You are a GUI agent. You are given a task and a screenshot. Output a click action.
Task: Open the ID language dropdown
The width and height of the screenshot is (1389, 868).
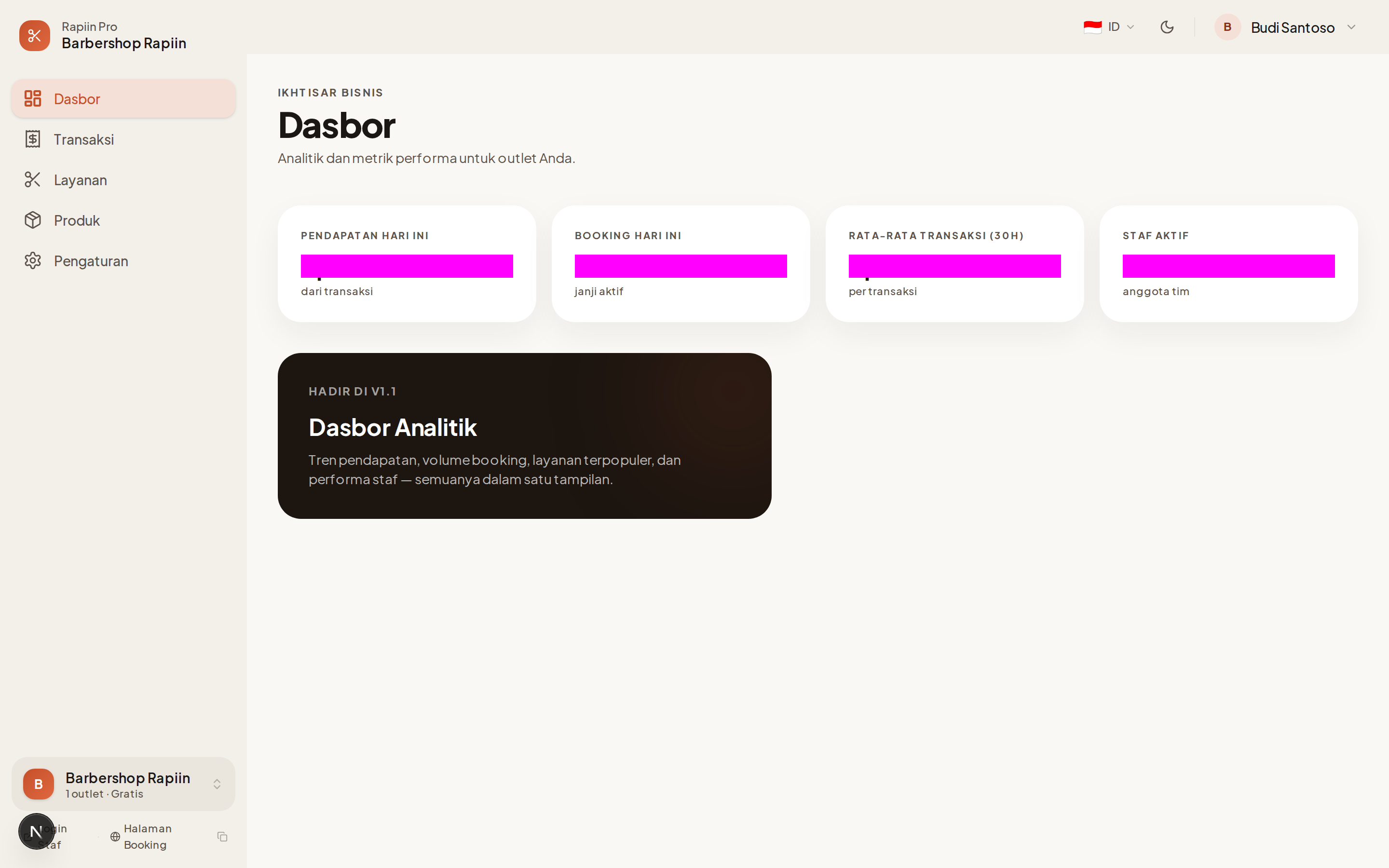[1109, 27]
